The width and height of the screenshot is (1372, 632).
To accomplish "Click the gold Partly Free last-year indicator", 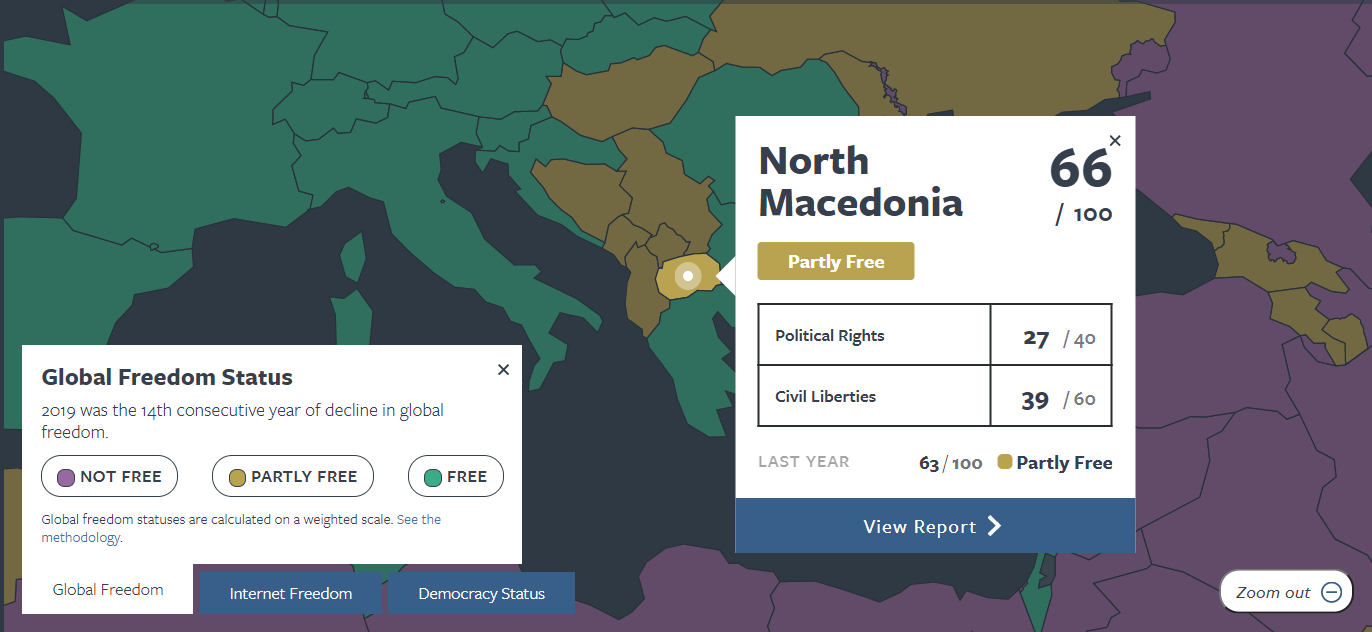I will 1005,462.
